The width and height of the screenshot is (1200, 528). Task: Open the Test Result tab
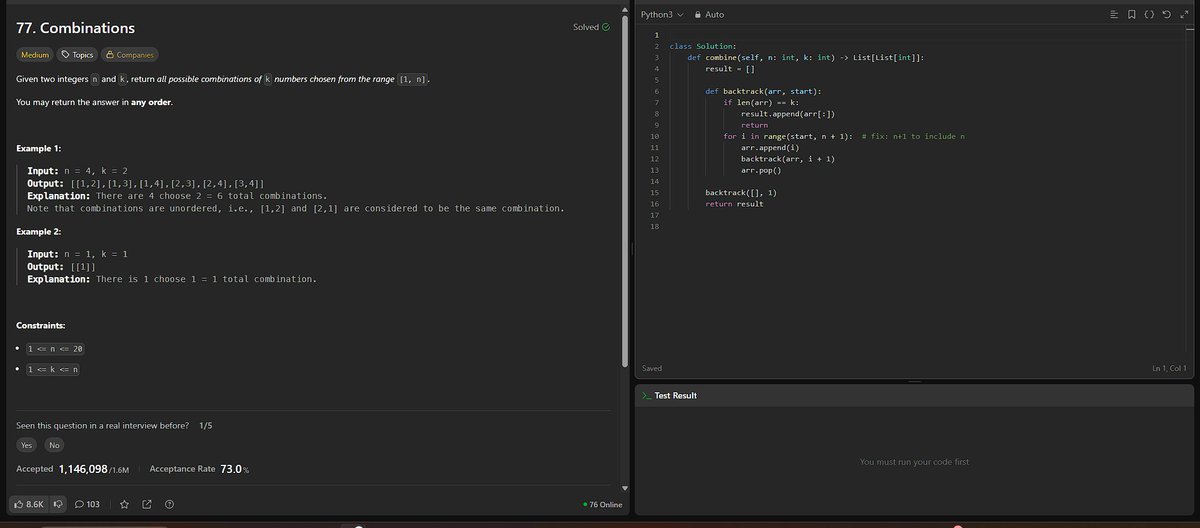click(668, 395)
